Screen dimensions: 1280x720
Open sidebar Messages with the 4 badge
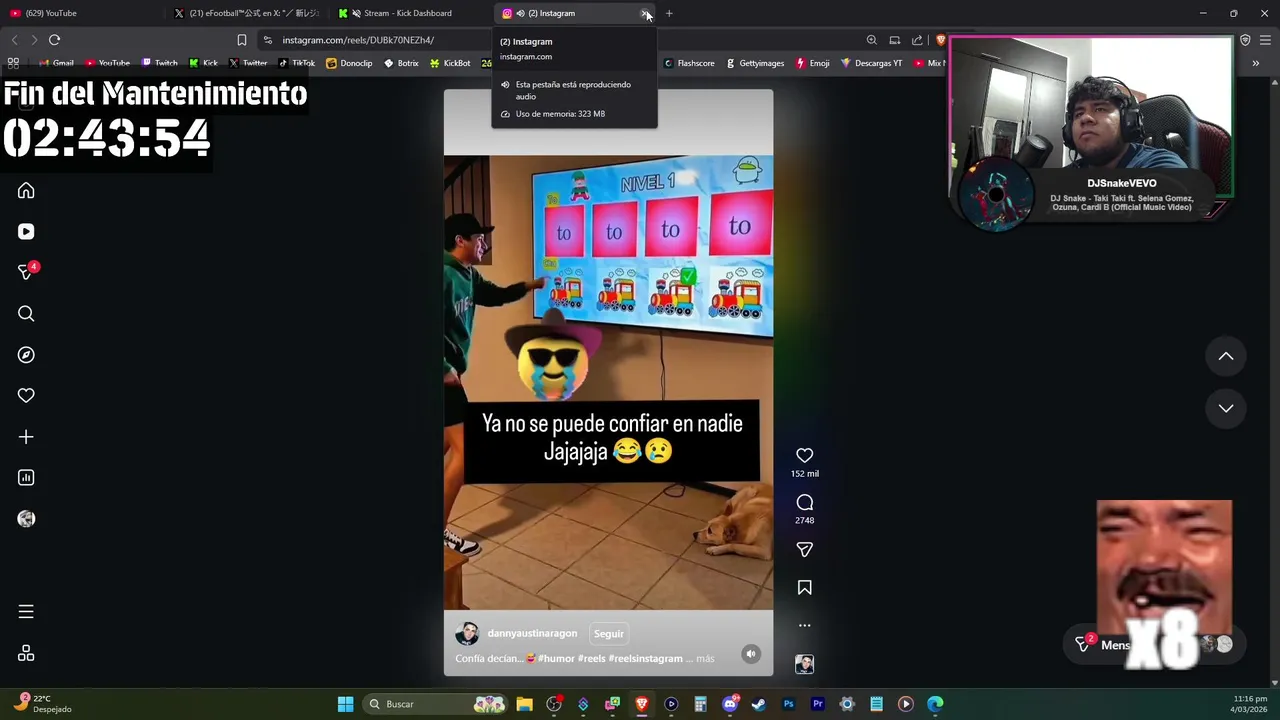click(27, 272)
